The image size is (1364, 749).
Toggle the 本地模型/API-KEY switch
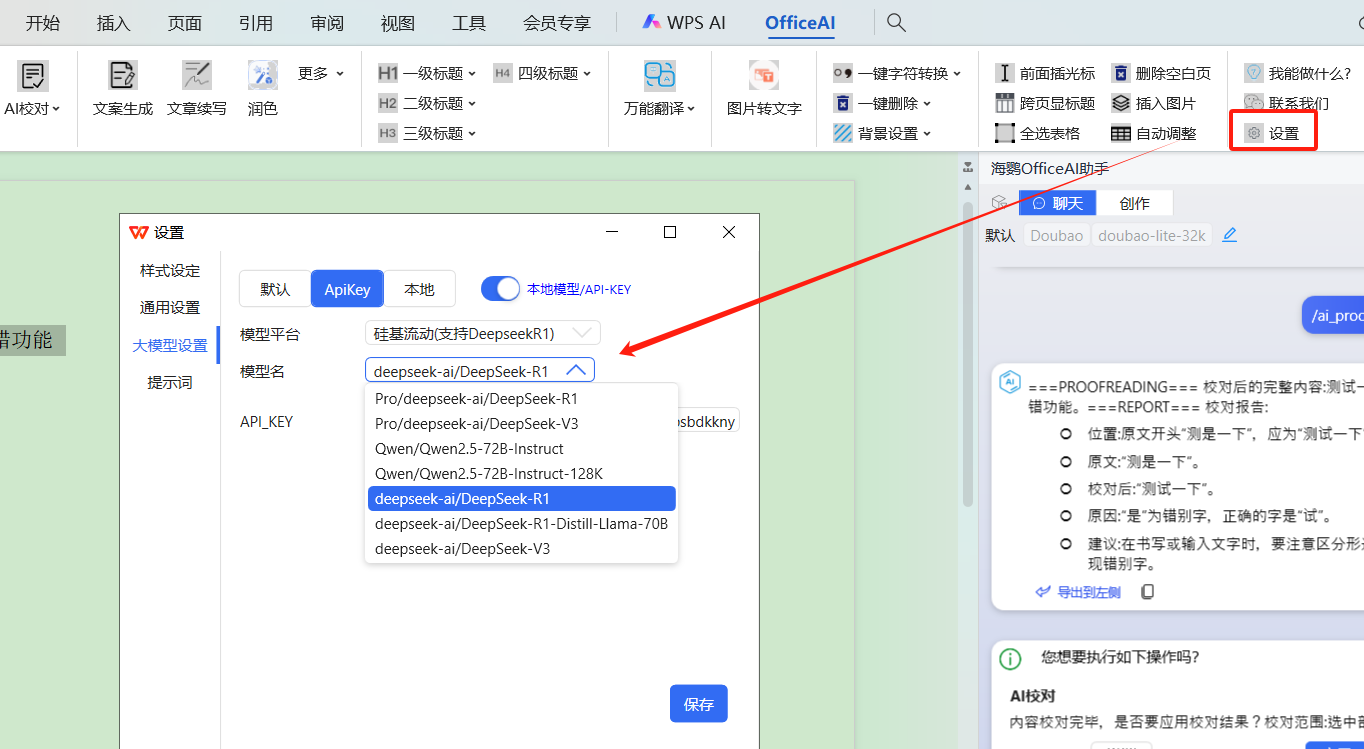tap(500, 289)
